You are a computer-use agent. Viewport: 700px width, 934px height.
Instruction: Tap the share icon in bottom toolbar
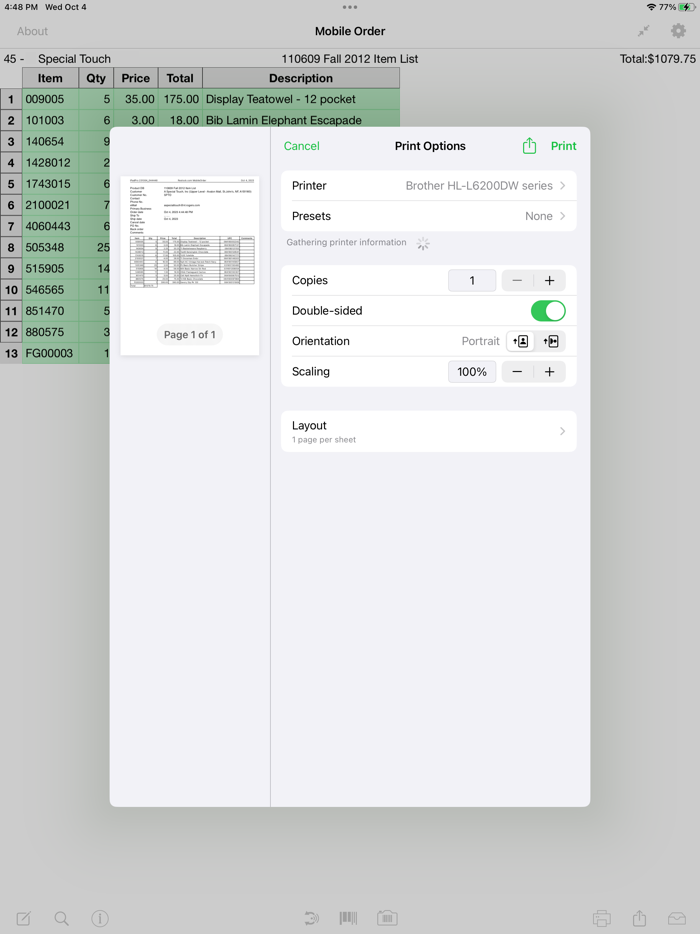coord(639,918)
